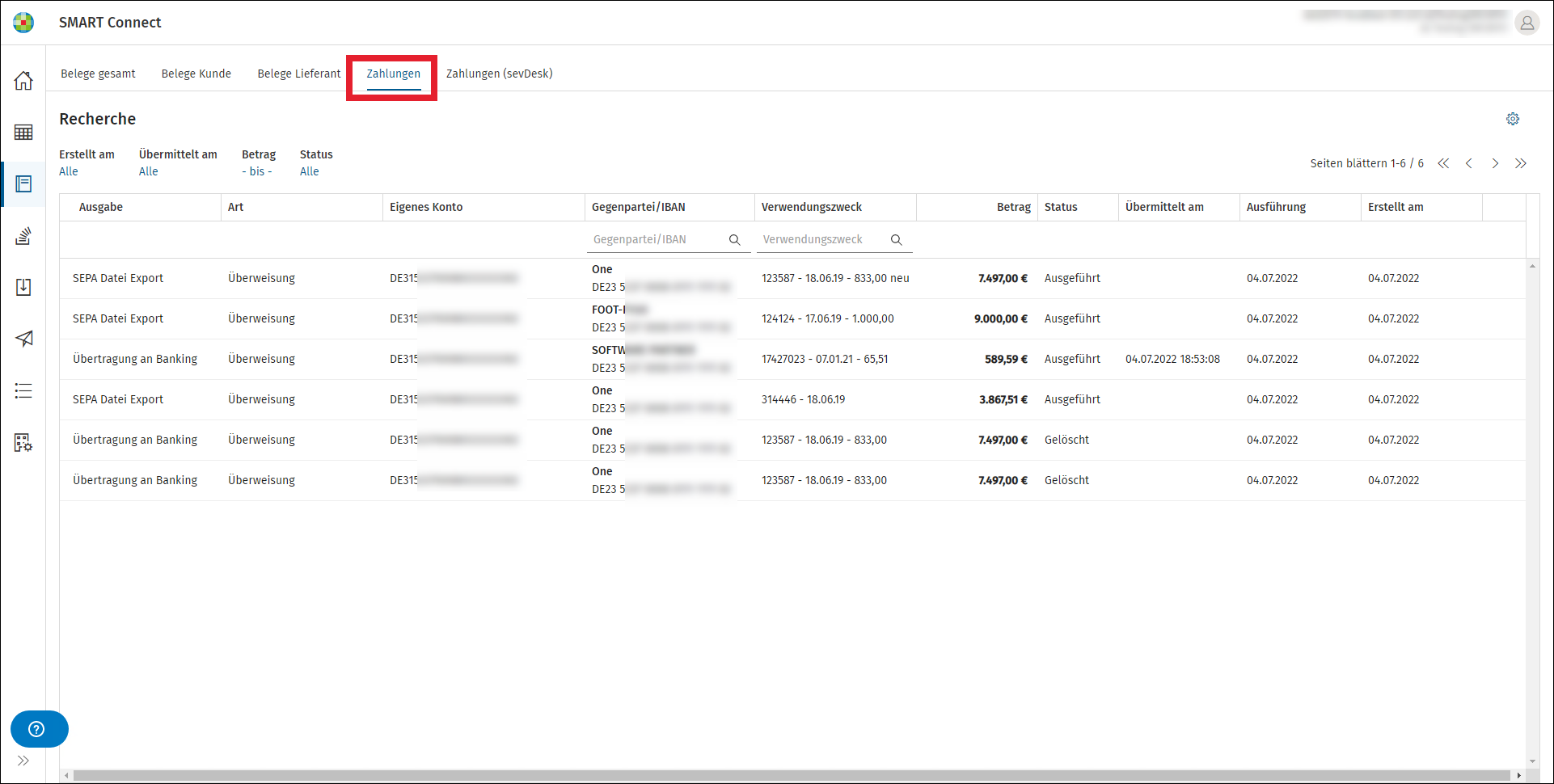This screenshot has height=784, width=1554.
Task: Open the download import icon in sidebar
Action: (23, 288)
